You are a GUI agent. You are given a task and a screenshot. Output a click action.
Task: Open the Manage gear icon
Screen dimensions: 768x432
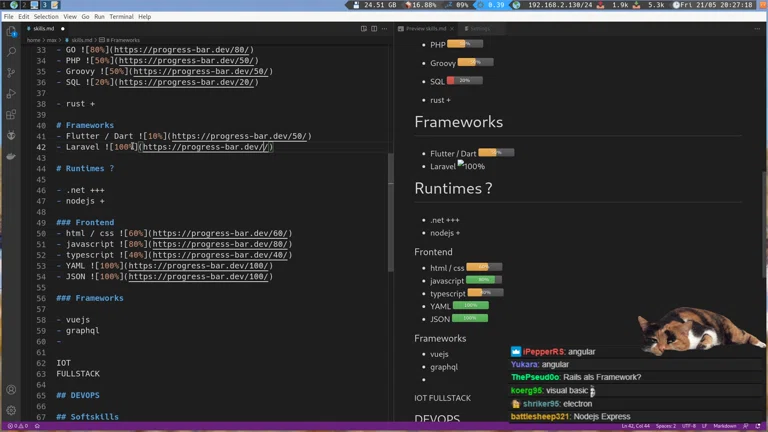click(11, 410)
